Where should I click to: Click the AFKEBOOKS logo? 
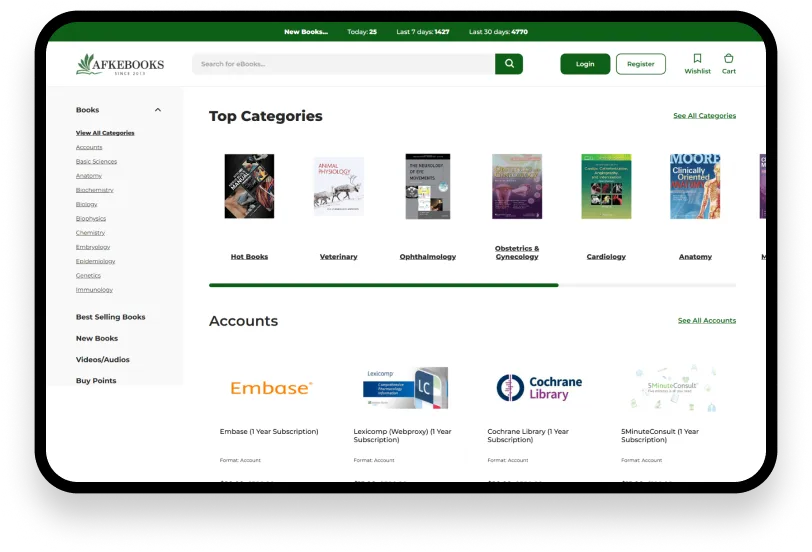click(x=120, y=64)
